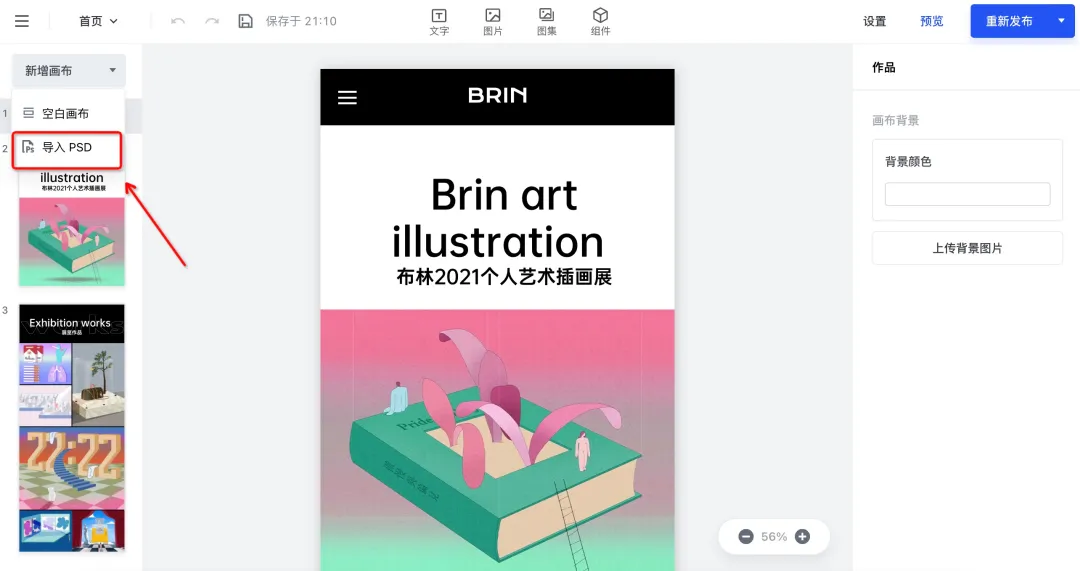The height and width of the screenshot is (571, 1080).
Task: Zoom in with the plus icon
Action: tap(802, 537)
